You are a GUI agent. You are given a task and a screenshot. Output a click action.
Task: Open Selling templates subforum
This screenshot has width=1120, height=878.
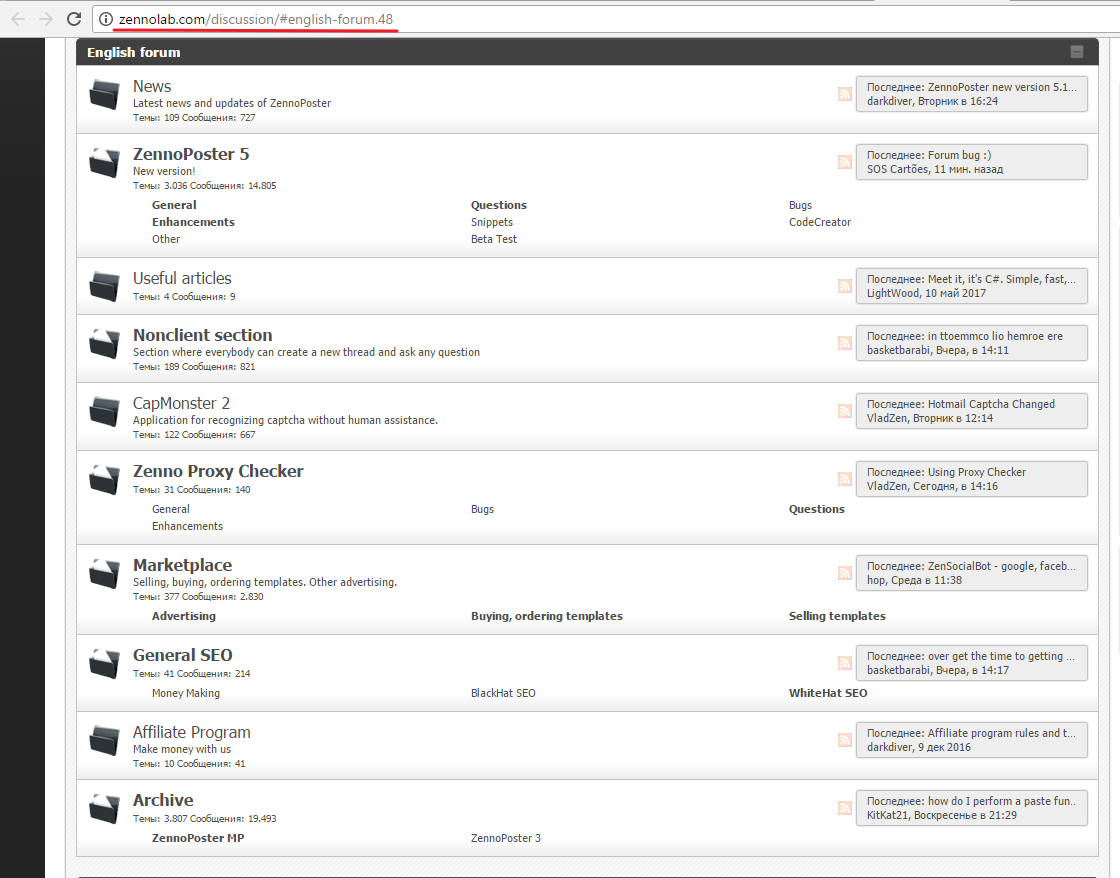coord(837,616)
